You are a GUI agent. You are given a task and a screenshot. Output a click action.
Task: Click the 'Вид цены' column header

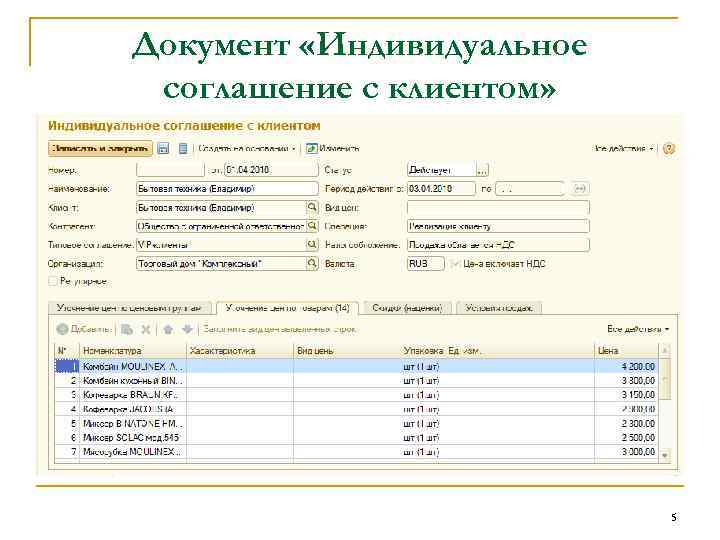point(347,351)
